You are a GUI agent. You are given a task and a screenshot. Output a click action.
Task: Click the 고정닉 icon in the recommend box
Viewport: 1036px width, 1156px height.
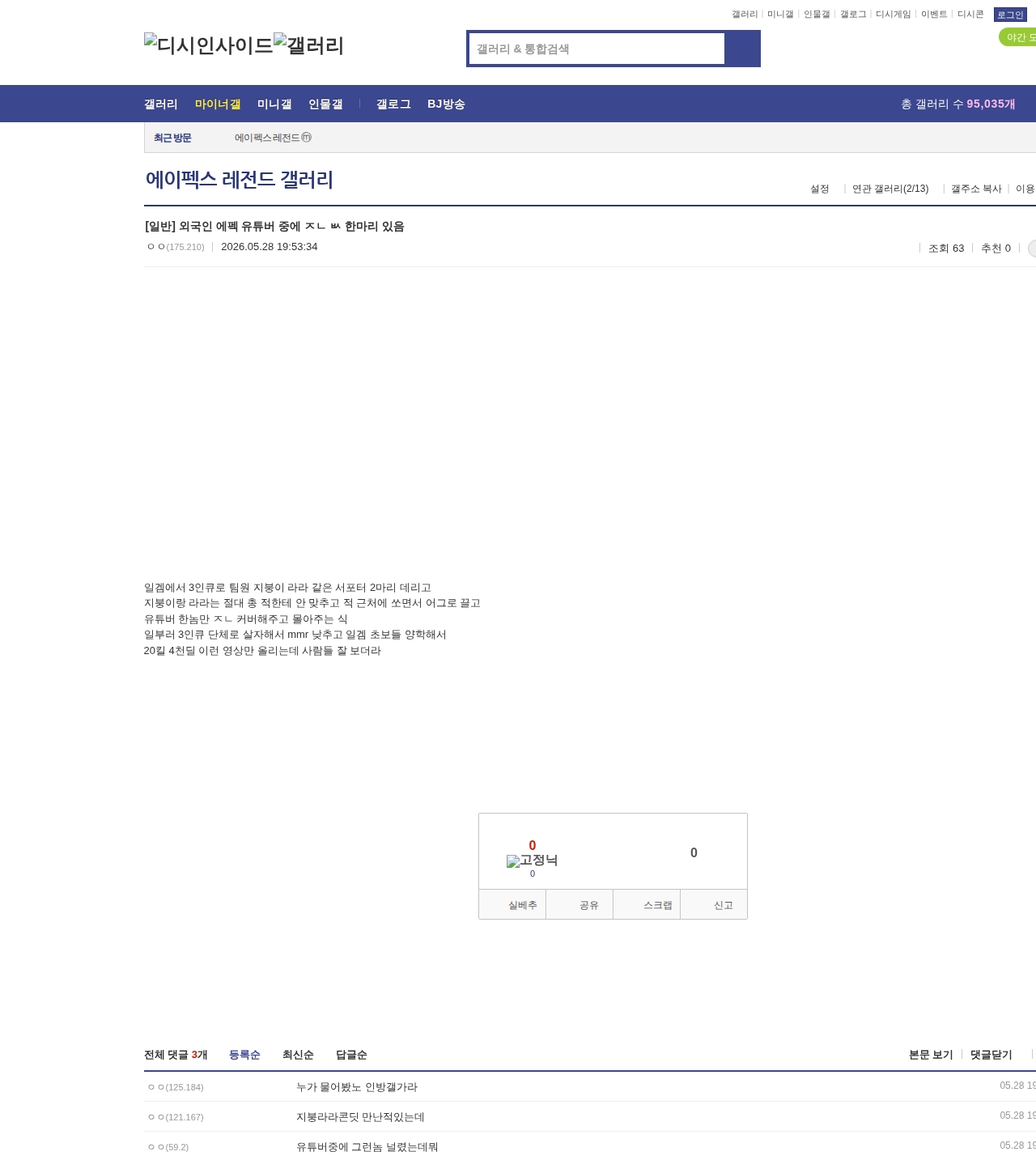click(533, 861)
